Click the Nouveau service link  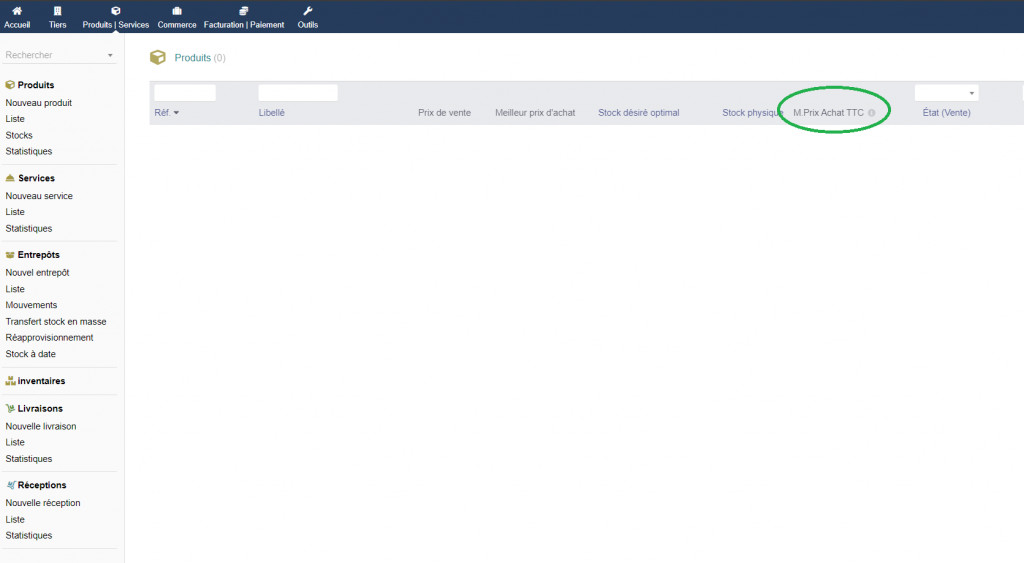coord(39,196)
